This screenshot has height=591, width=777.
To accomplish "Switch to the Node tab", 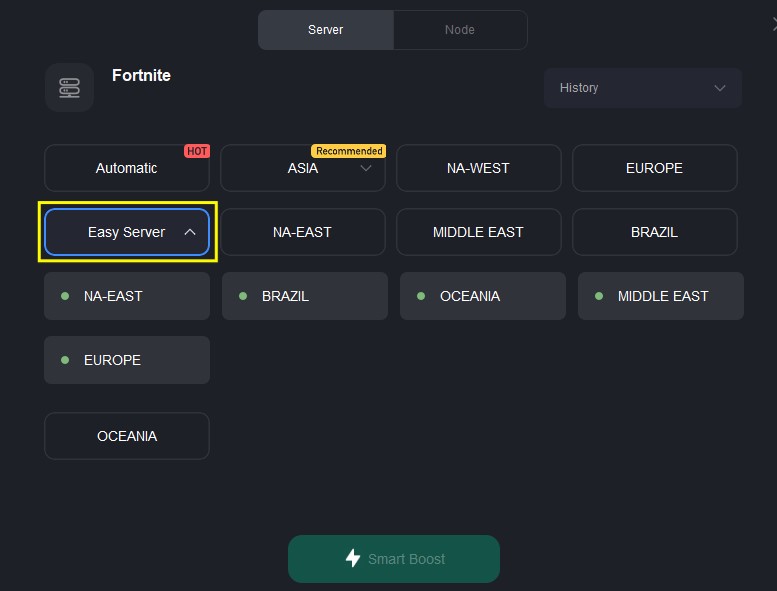I will tap(460, 30).
